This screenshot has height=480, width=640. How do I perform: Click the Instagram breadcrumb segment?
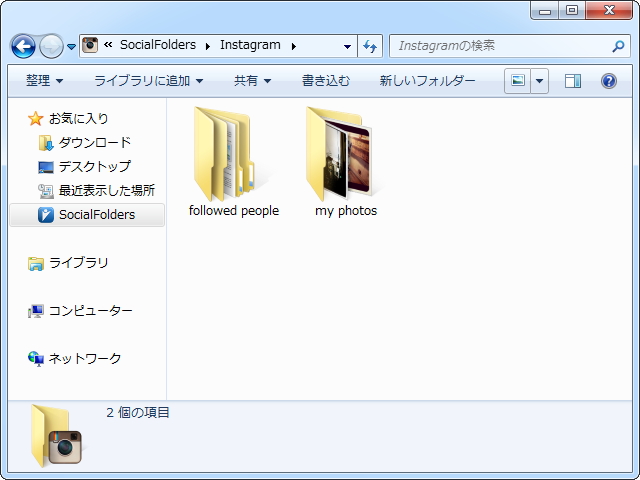tap(250, 45)
